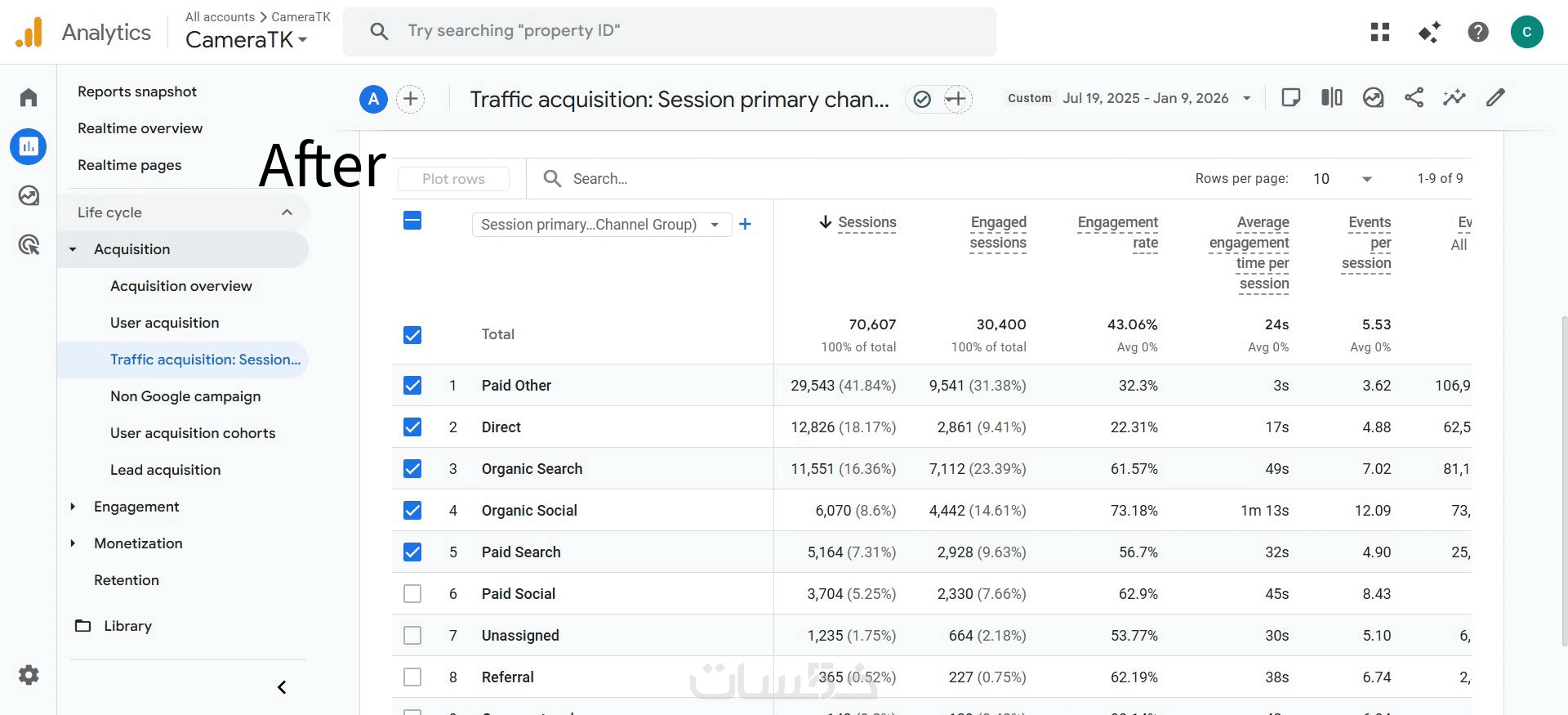Viewport: 1568px width, 715px height.
Task: Open Admin settings gear icon
Action: 29,675
